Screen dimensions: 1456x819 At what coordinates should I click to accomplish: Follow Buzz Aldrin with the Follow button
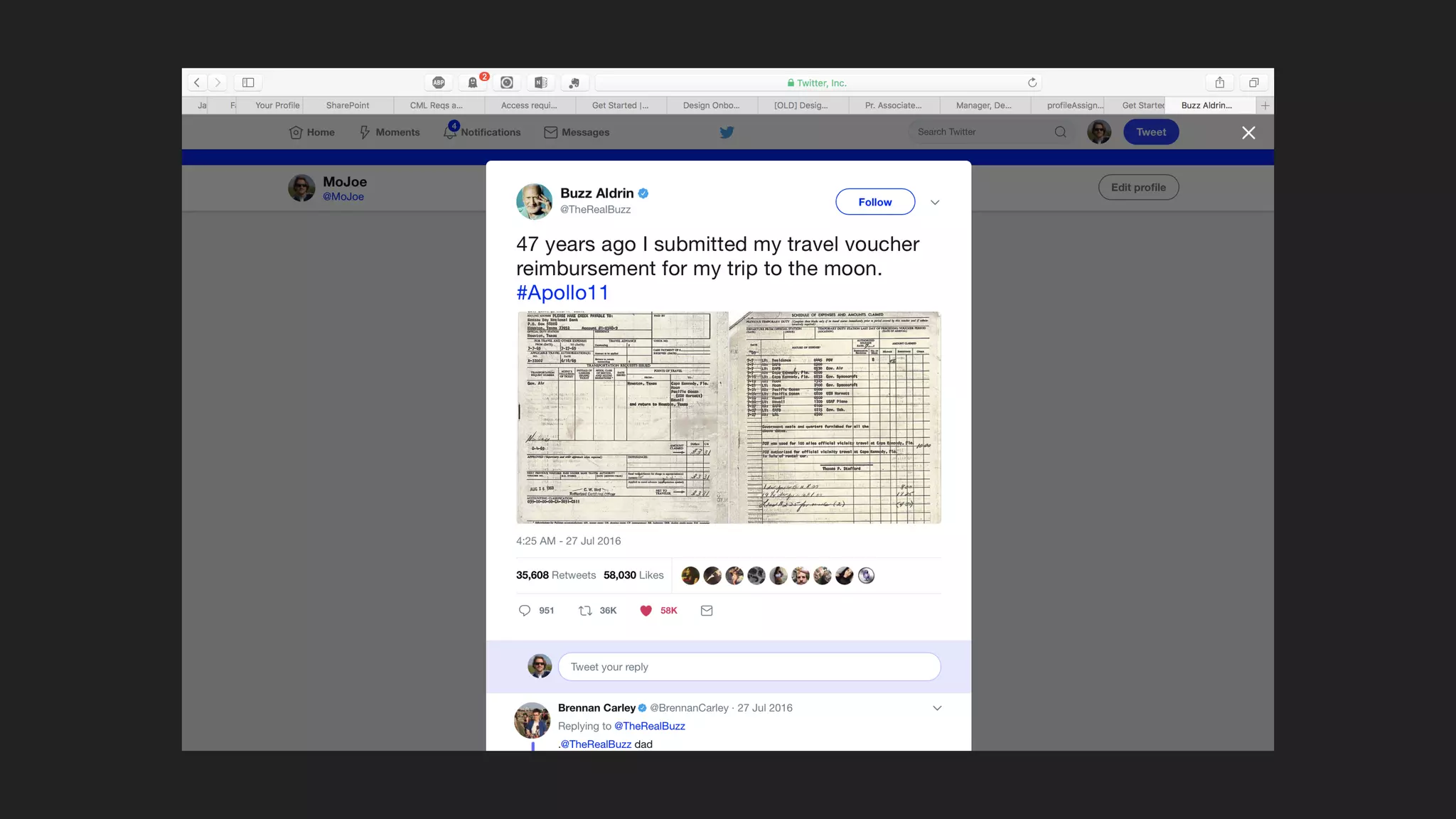(874, 202)
